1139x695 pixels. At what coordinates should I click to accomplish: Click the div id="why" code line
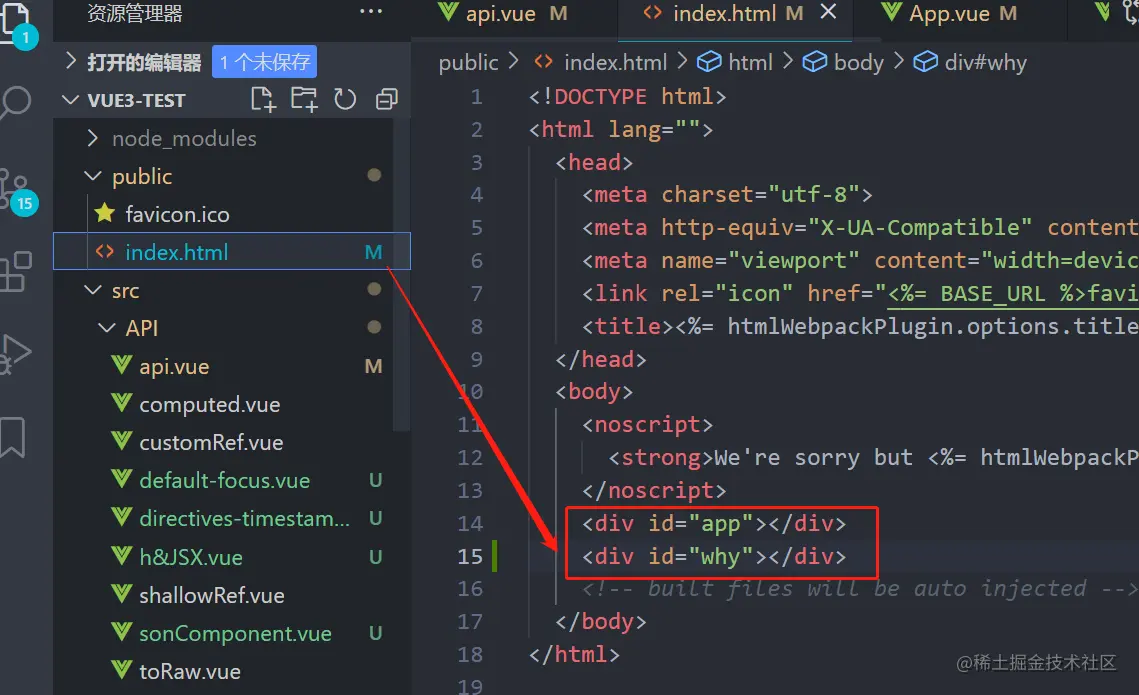click(714, 556)
